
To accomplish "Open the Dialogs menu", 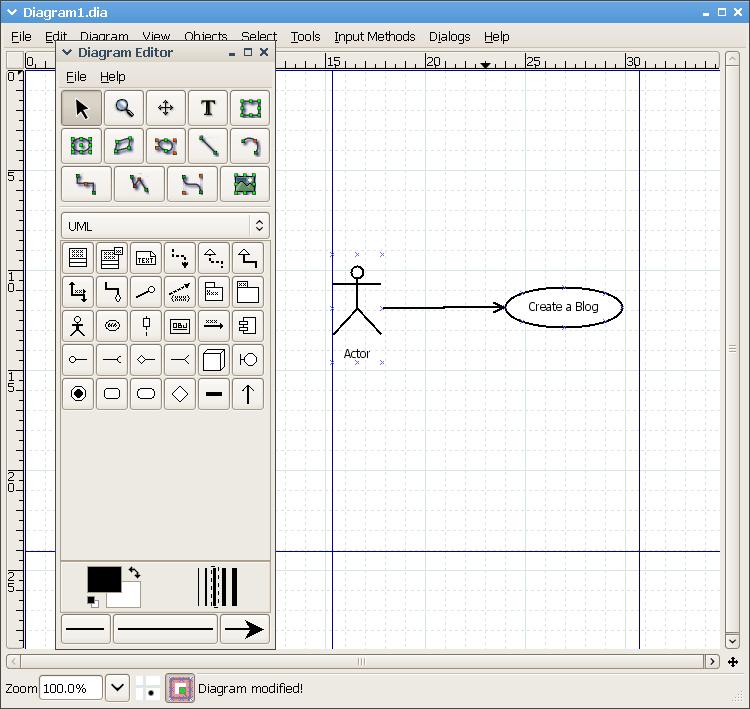I will pyautogui.click(x=449, y=36).
